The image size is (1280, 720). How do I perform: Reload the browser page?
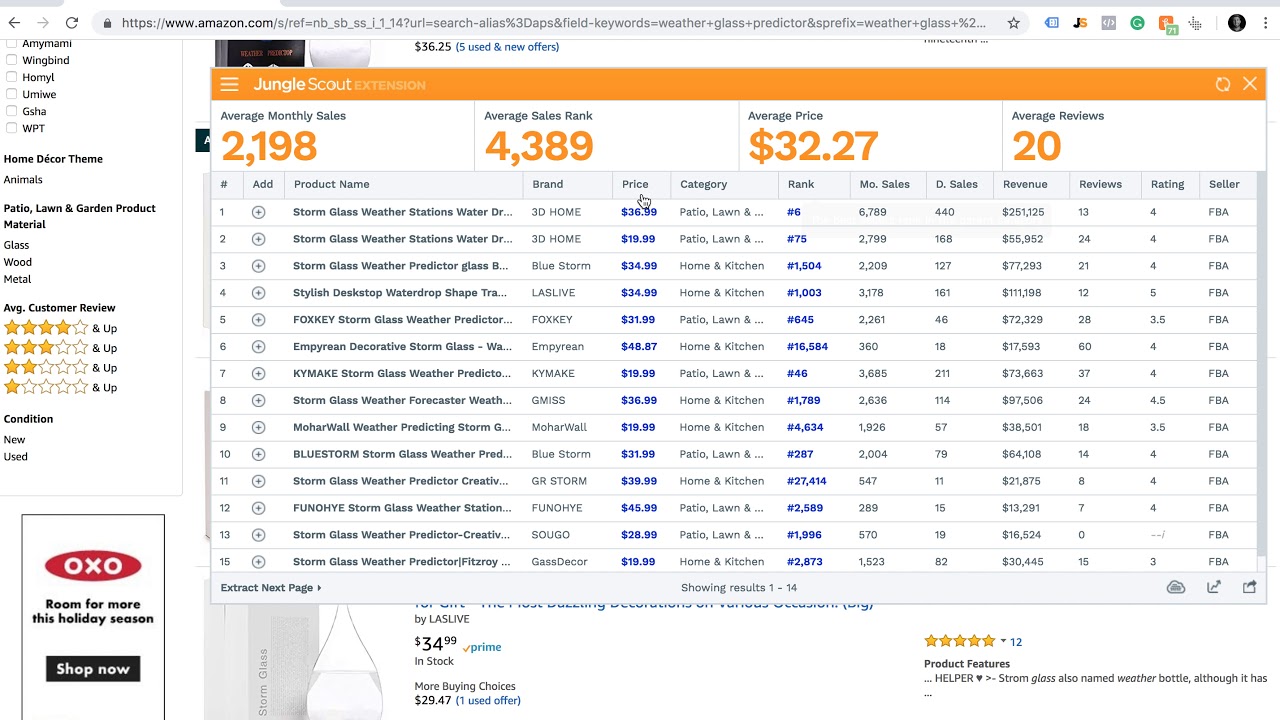pyautogui.click(x=72, y=23)
